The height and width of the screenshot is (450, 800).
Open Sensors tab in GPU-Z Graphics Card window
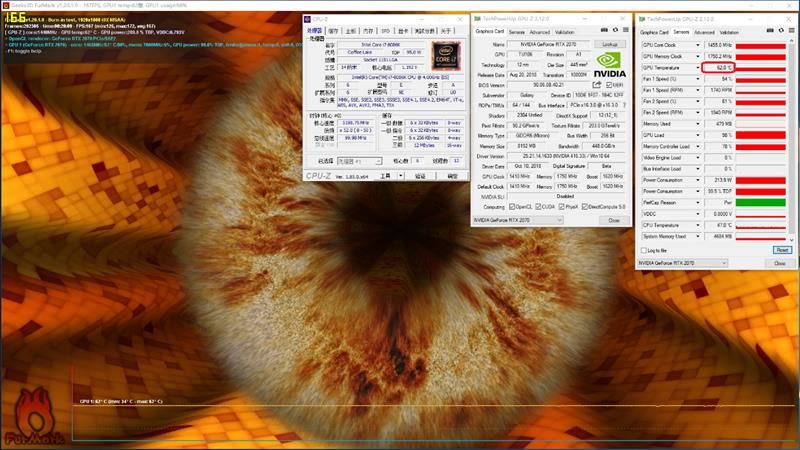point(516,32)
